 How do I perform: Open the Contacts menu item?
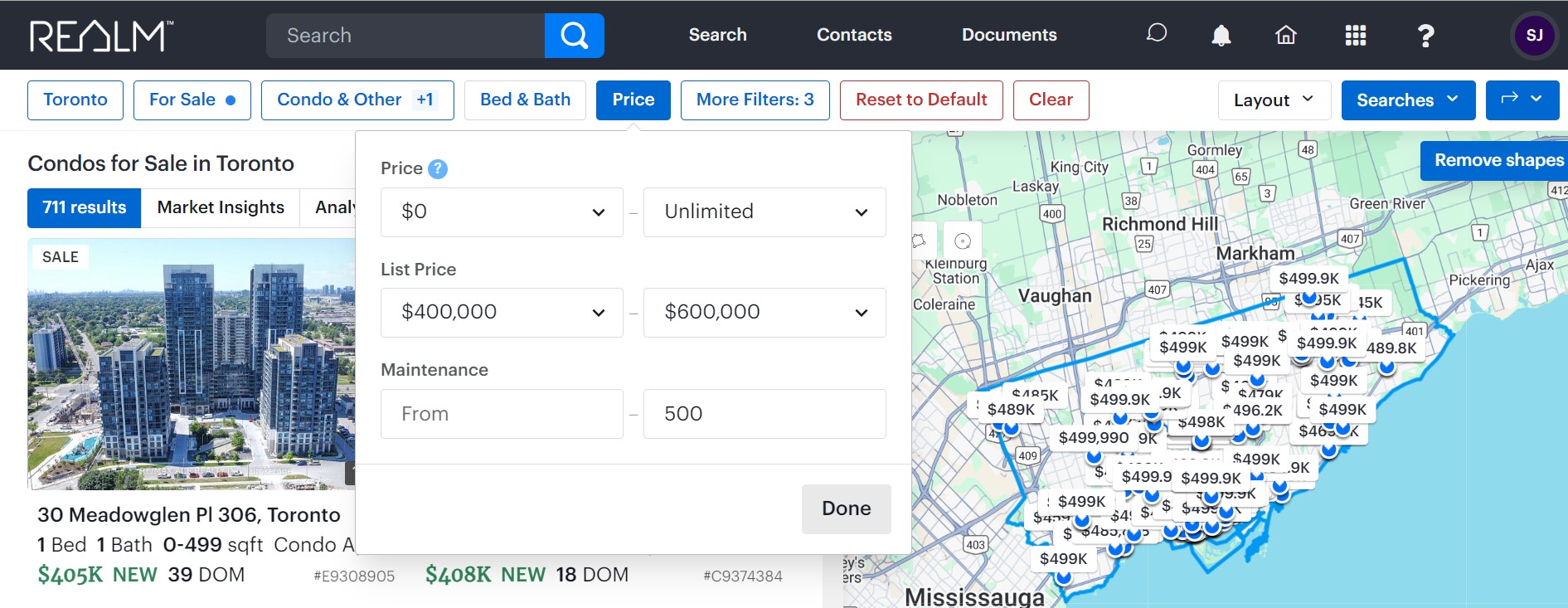854,35
